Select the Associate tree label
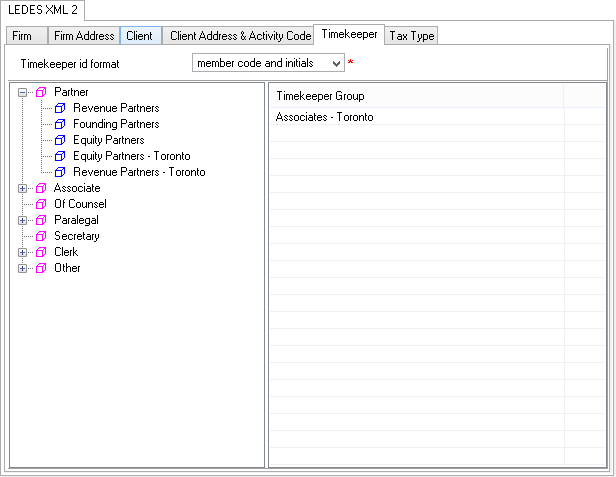 pos(77,188)
